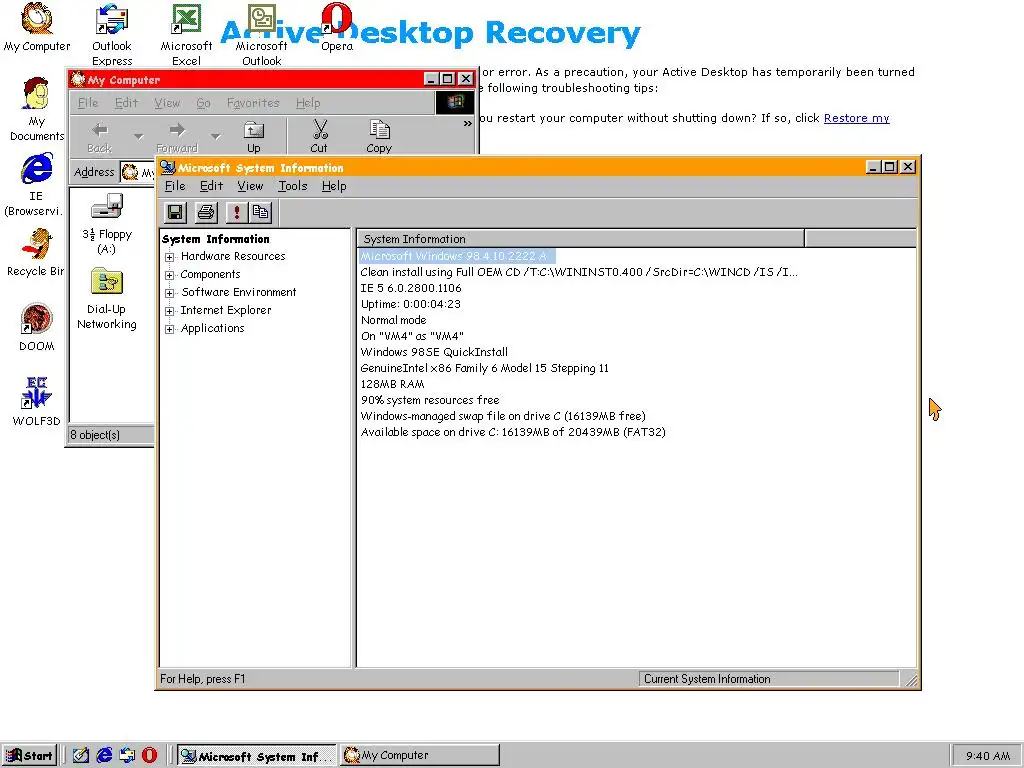Click the Forward button in My Computer toolbar
1024x768 pixels.
tap(176, 137)
